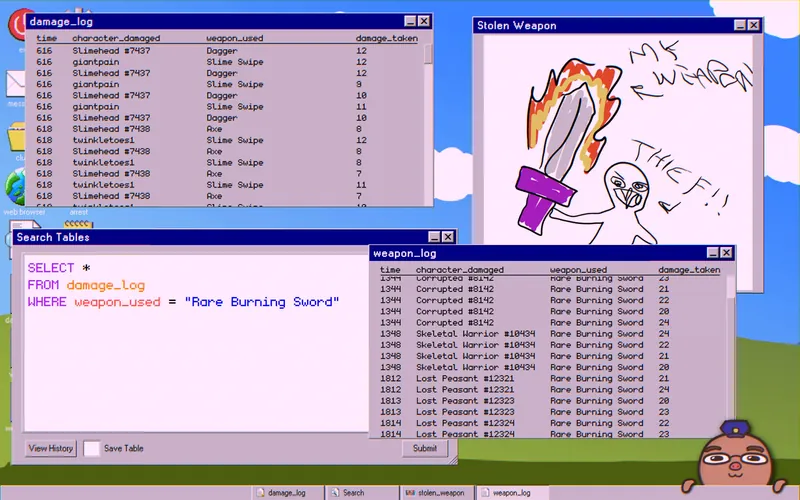
Task: Click the weapon_log taskbar document icon
Action: tap(485, 493)
